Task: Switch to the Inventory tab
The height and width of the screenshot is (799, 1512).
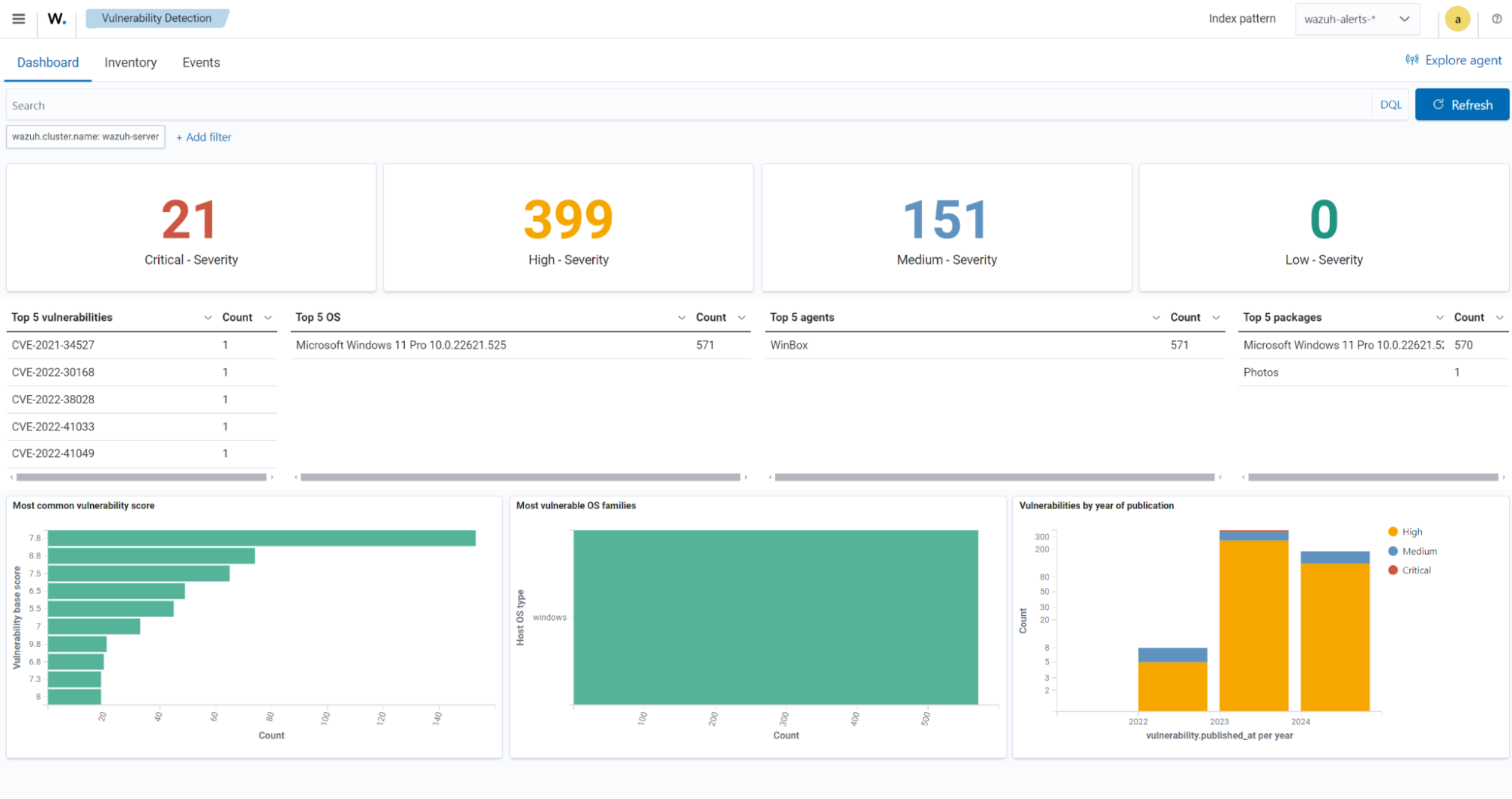Action: point(130,62)
